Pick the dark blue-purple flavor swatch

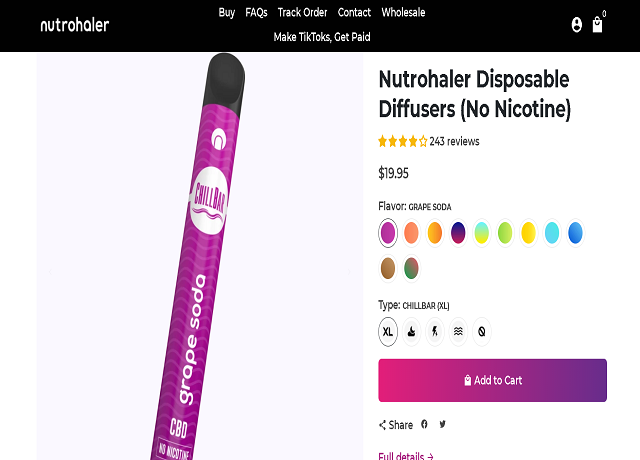pyautogui.click(x=458, y=233)
